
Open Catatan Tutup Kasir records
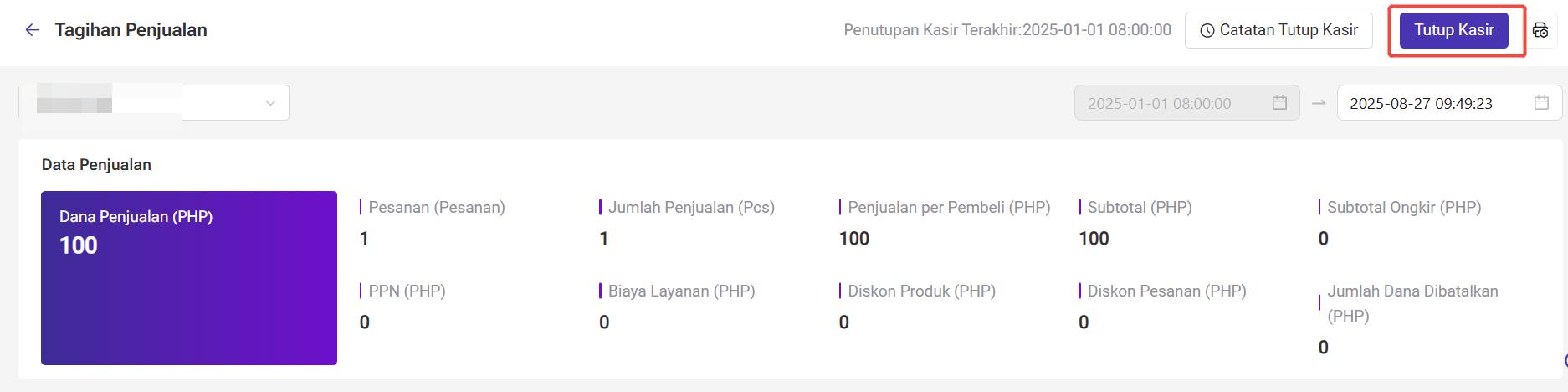1278,30
